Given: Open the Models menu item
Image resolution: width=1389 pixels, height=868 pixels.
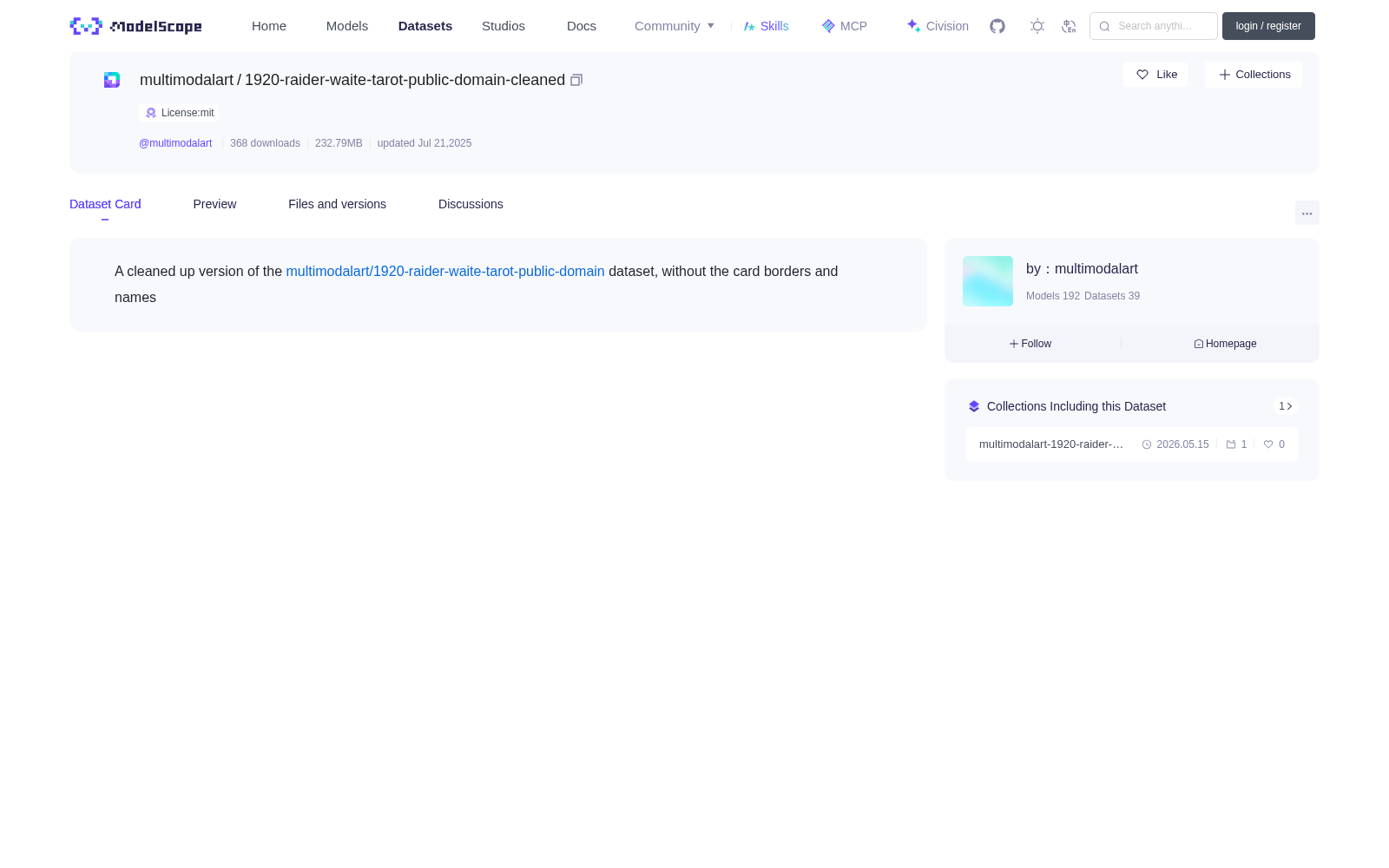Looking at the screenshot, I should pyautogui.click(x=347, y=26).
